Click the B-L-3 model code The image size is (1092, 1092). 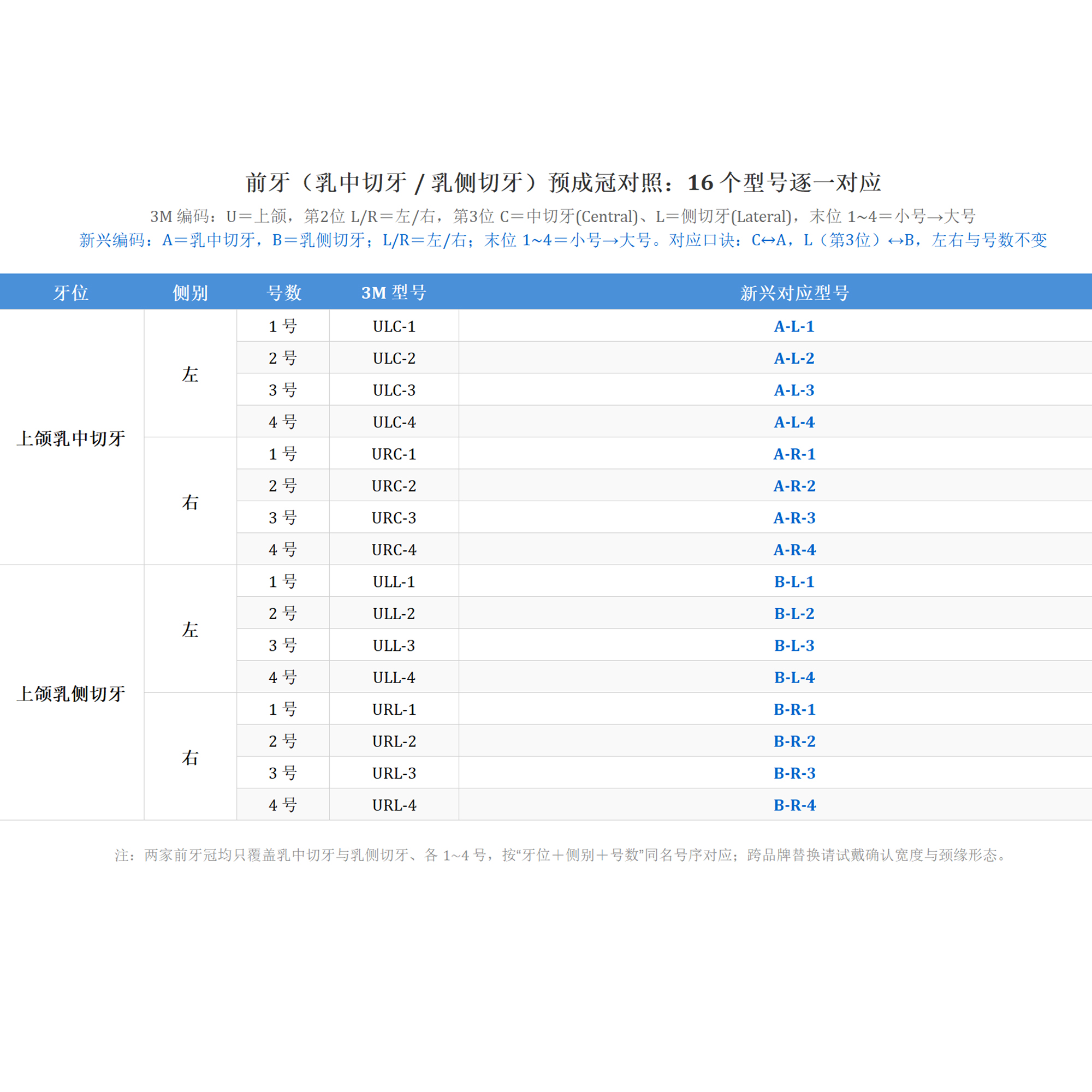click(794, 645)
